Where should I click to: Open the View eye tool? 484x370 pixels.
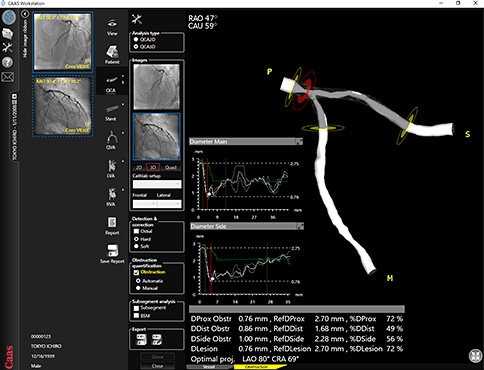point(112,27)
